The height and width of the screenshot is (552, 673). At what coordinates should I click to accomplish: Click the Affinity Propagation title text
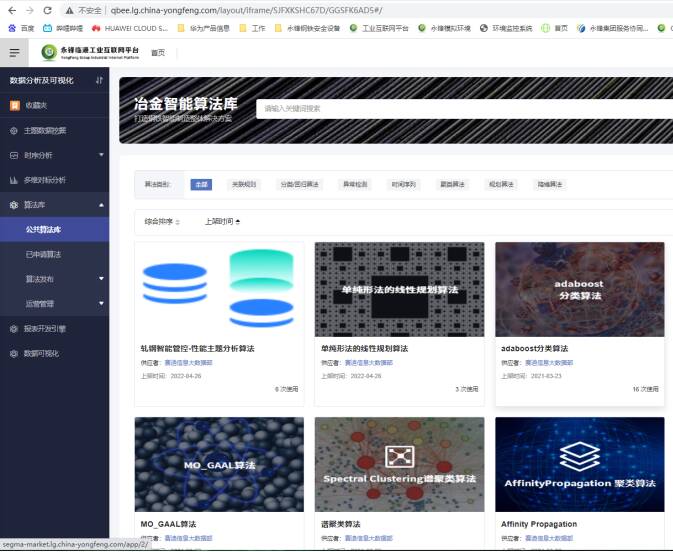tap(539, 524)
